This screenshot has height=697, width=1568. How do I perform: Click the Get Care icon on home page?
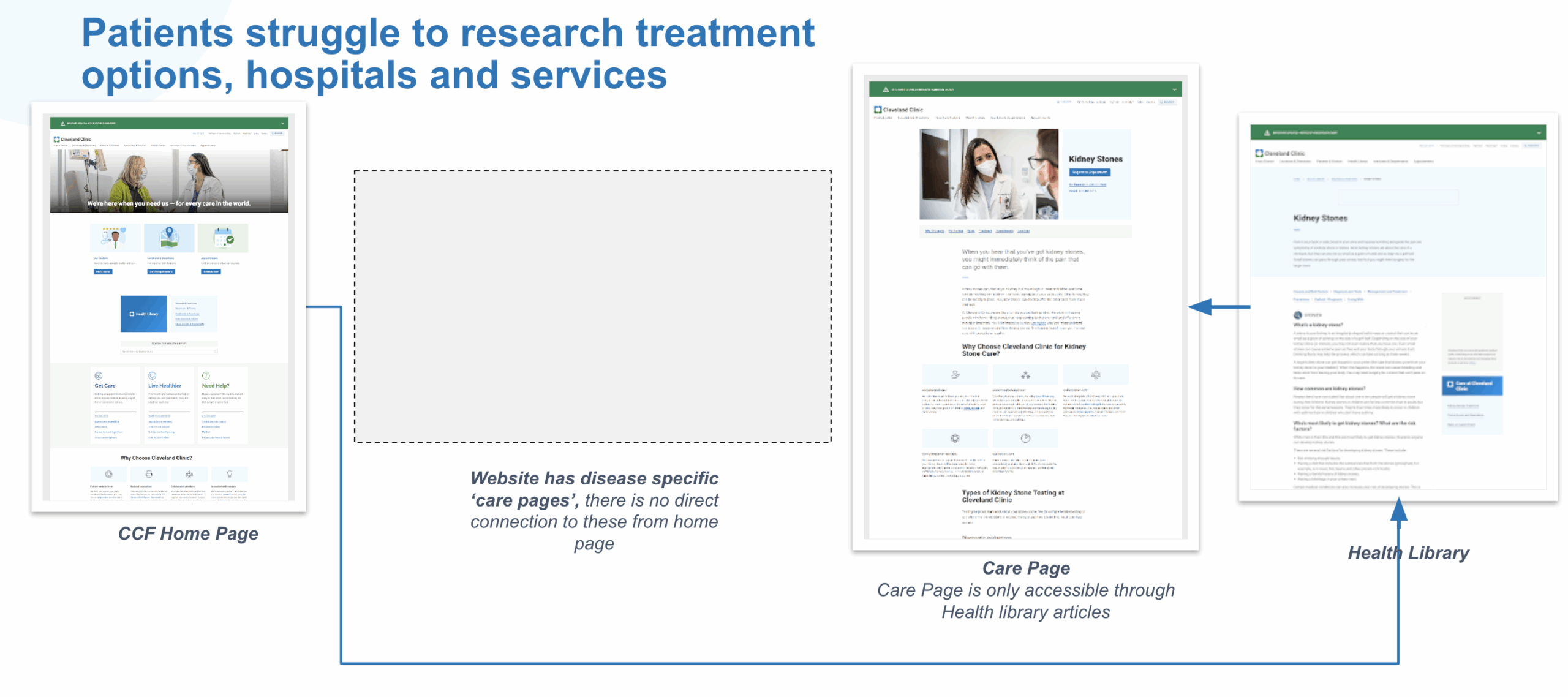(98, 375)
